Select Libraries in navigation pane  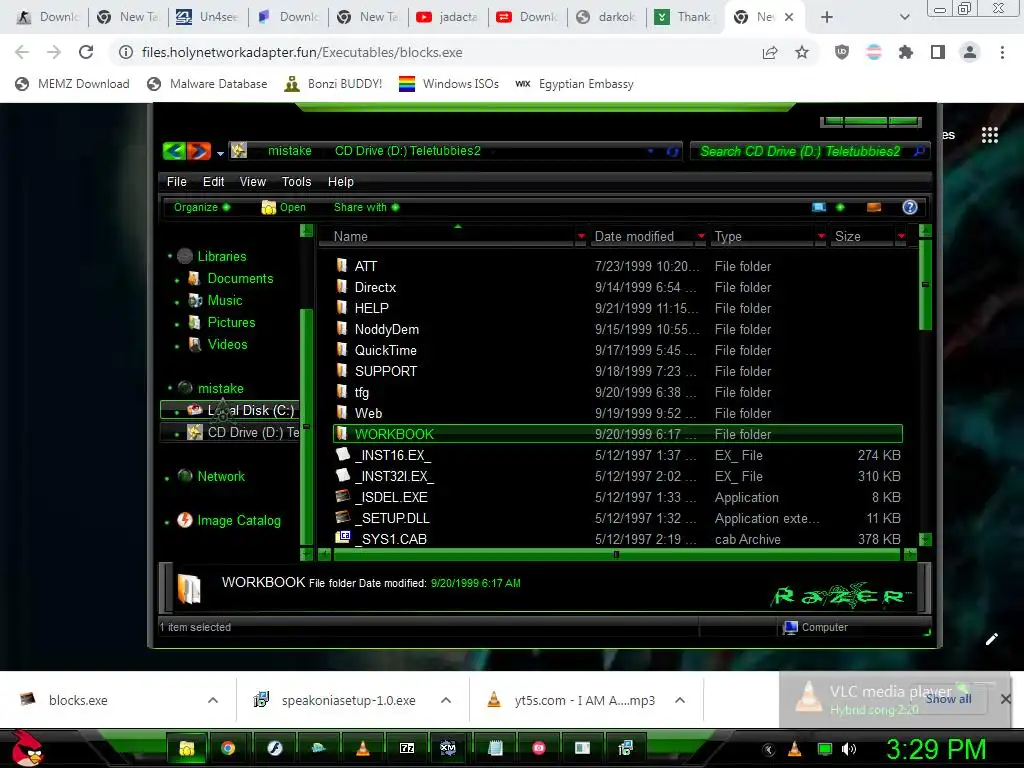pos(221,257)
